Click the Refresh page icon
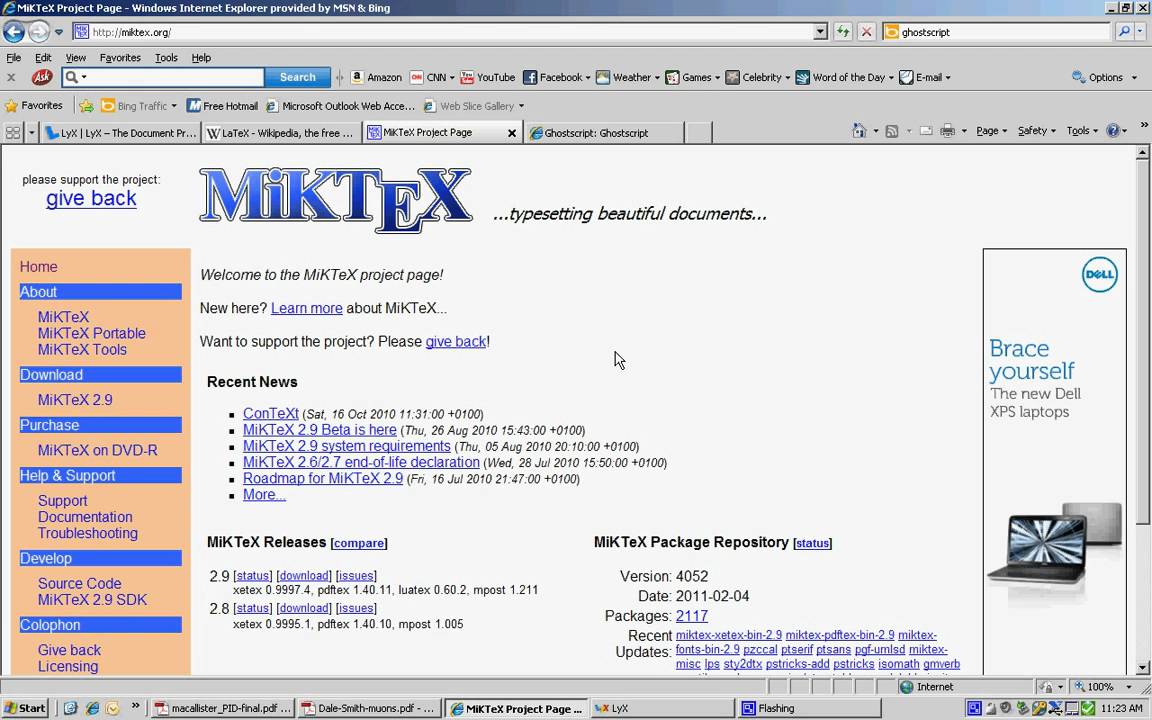Image resolution: width=1152 pixels, height=720 pixels. [x=843, y=32]
